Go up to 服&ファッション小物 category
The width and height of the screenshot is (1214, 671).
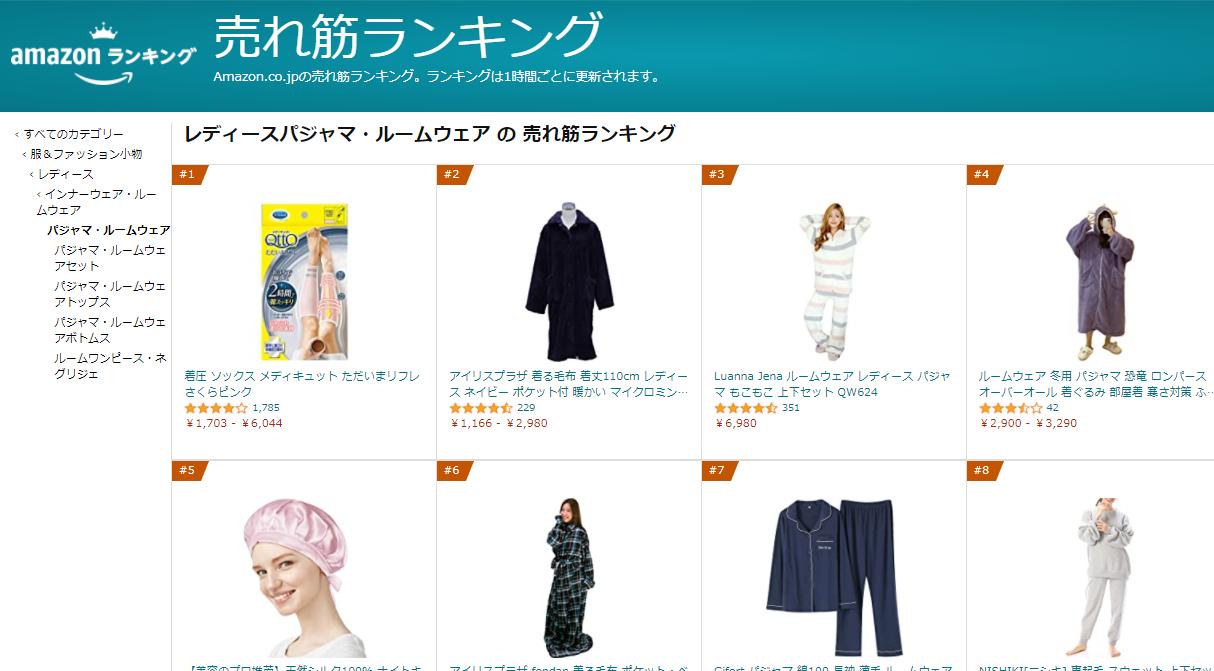pyautogui.click(x=86, y=154)
